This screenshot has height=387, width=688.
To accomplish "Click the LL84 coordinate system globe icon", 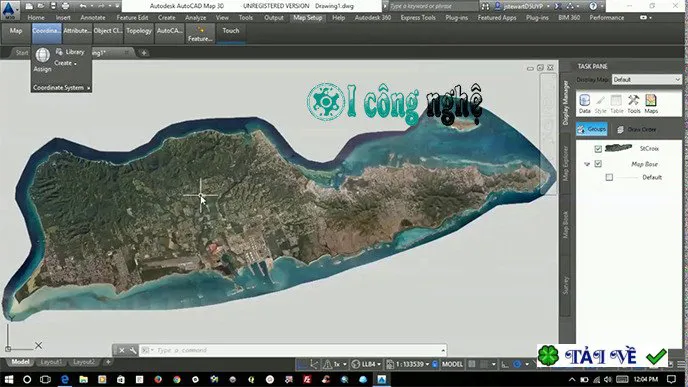I will click(356, 364).
